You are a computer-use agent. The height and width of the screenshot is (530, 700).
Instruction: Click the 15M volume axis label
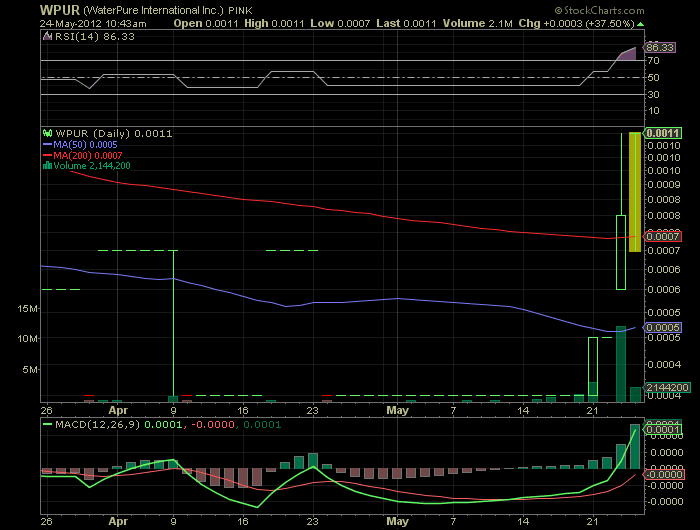tap(27, 309)
